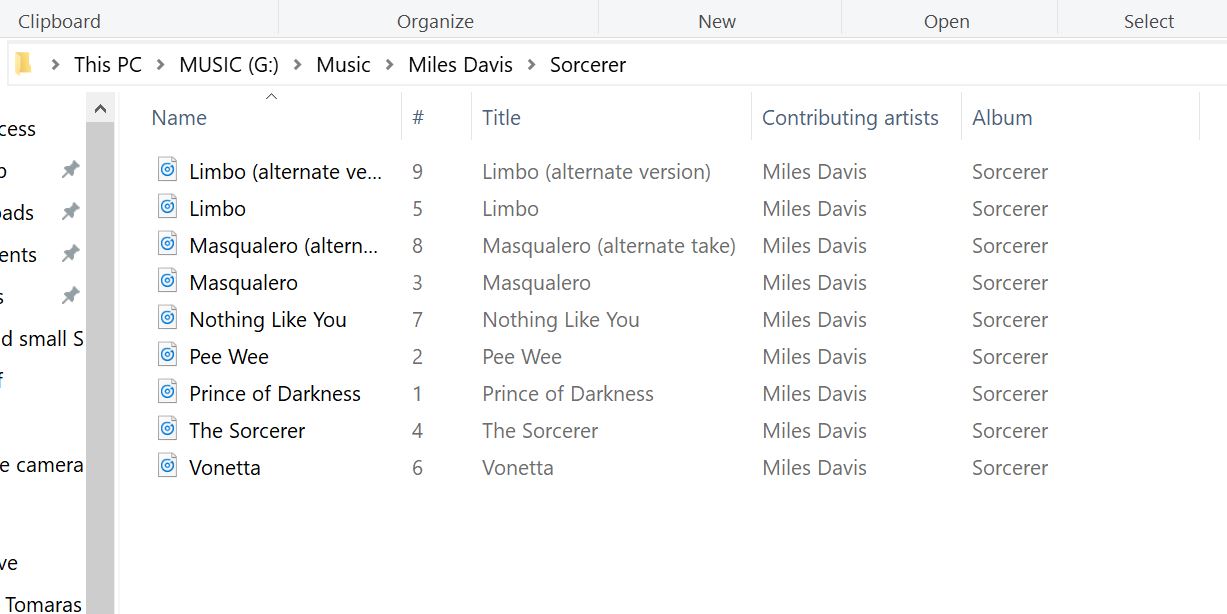Sort by the Title column header
Viewport: 1227px width, 614px height.
[501, 118]
